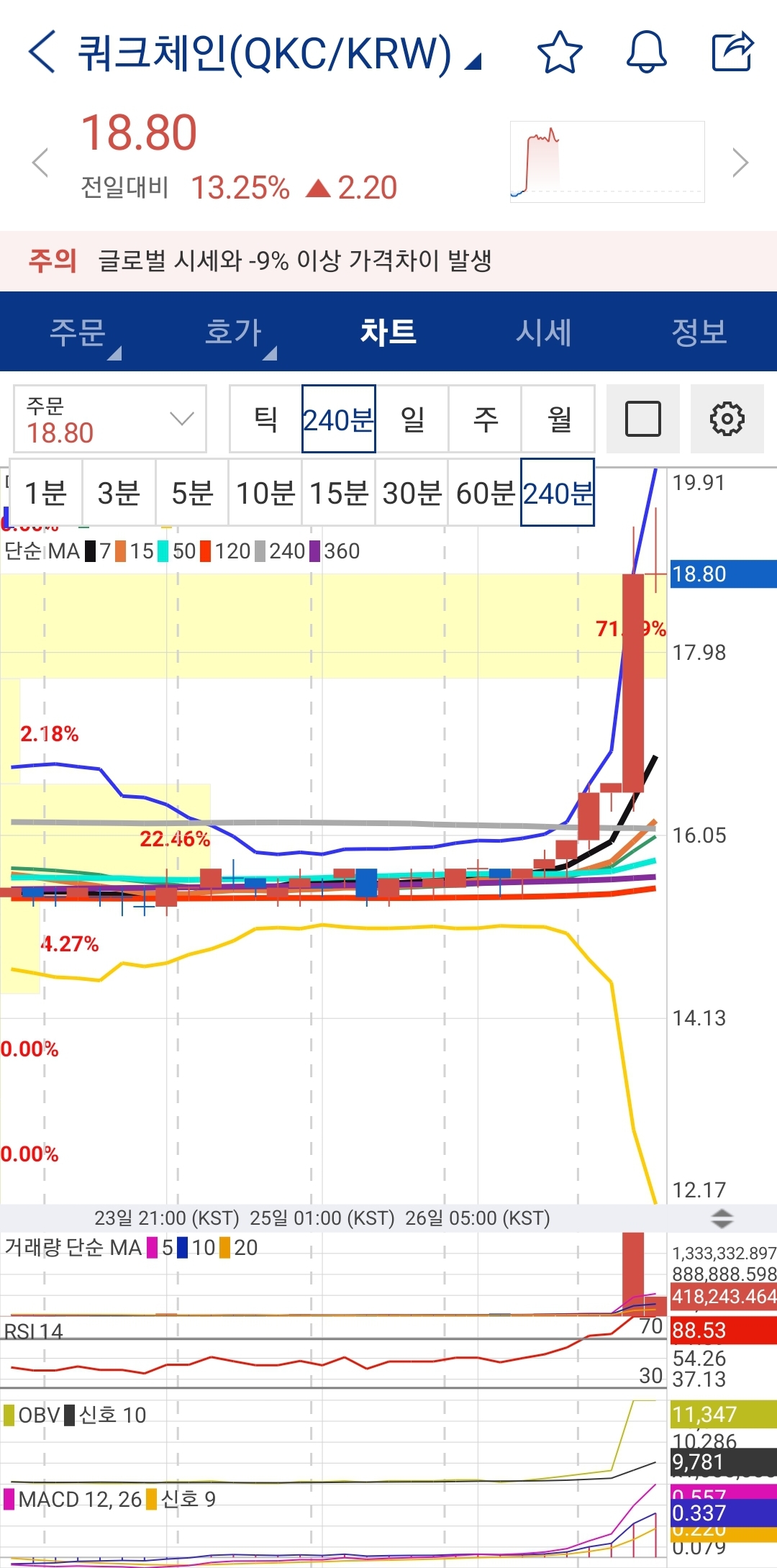
Task: Choose the 60분 interval option
Action: (486, 494)
